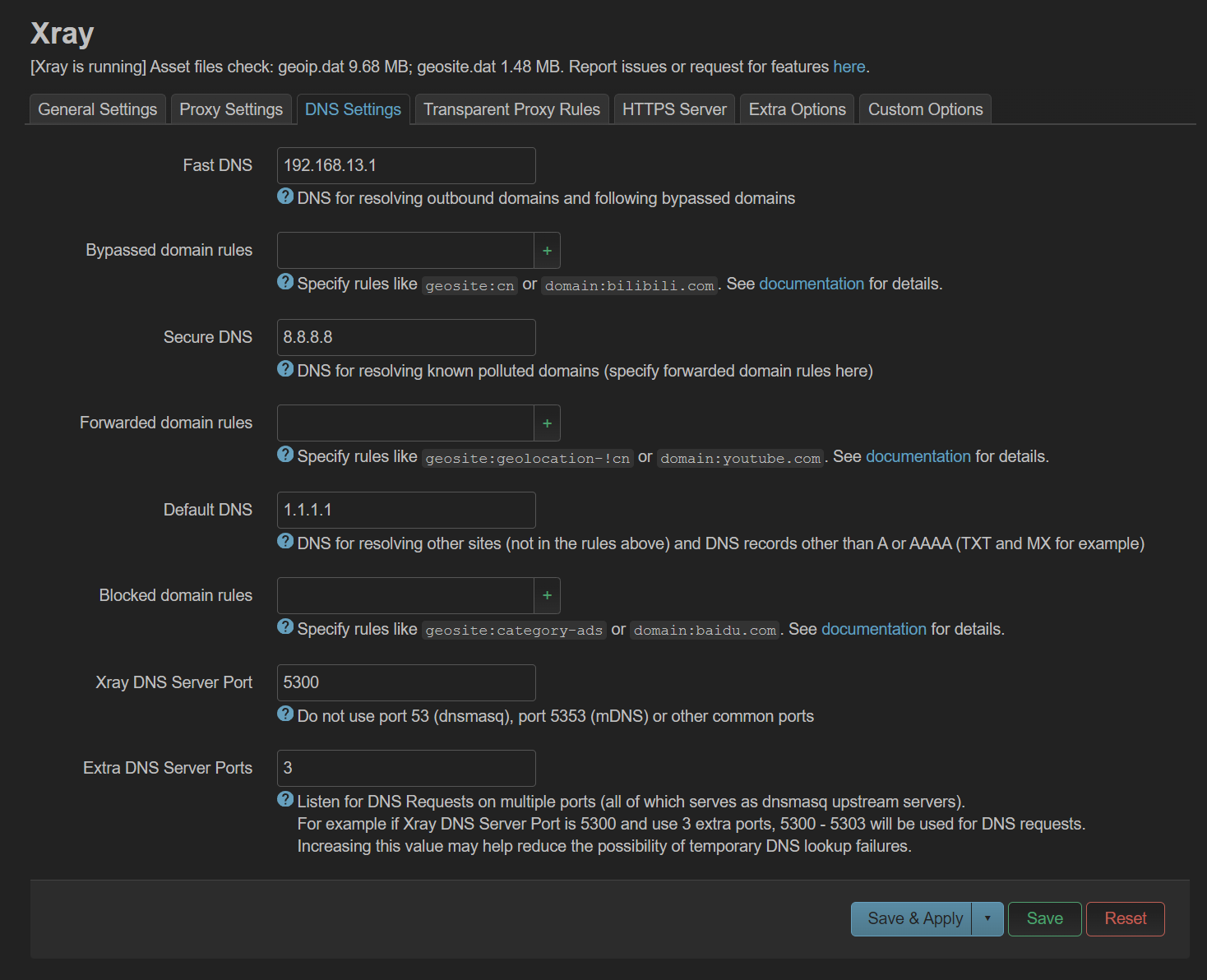Add a bypassed domain rule with plus button
Screen dimensions: 1207x980
click(x=548, y=251)
